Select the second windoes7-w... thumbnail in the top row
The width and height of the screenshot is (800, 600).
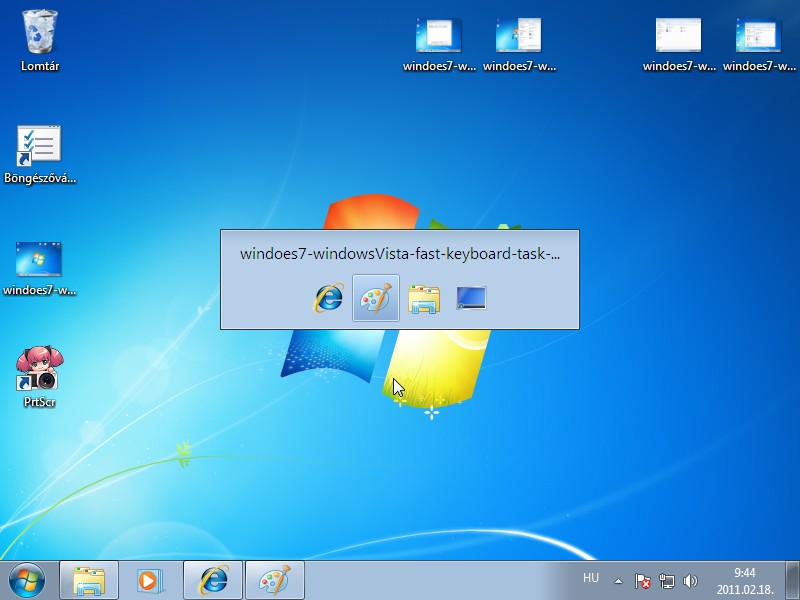pyautogui.click(x=519, y=44)
